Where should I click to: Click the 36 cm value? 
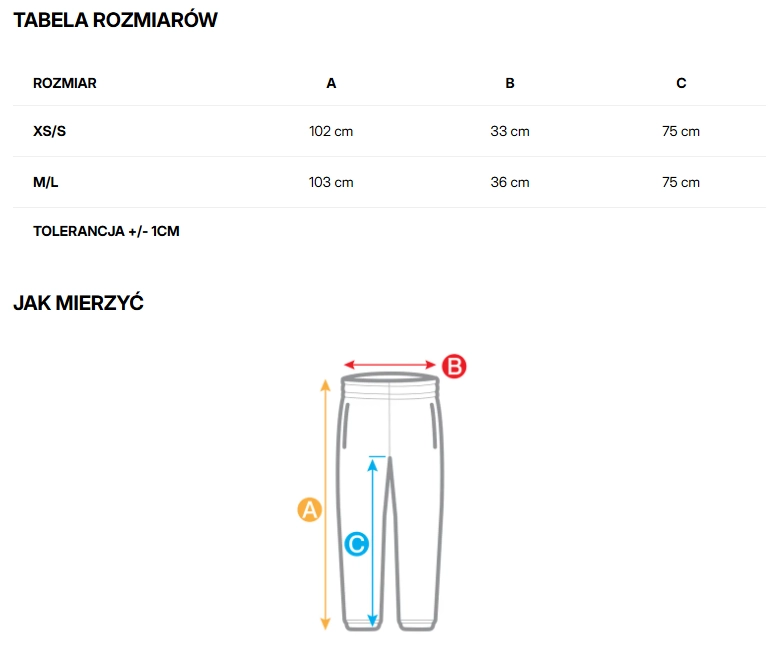(510, 182)
